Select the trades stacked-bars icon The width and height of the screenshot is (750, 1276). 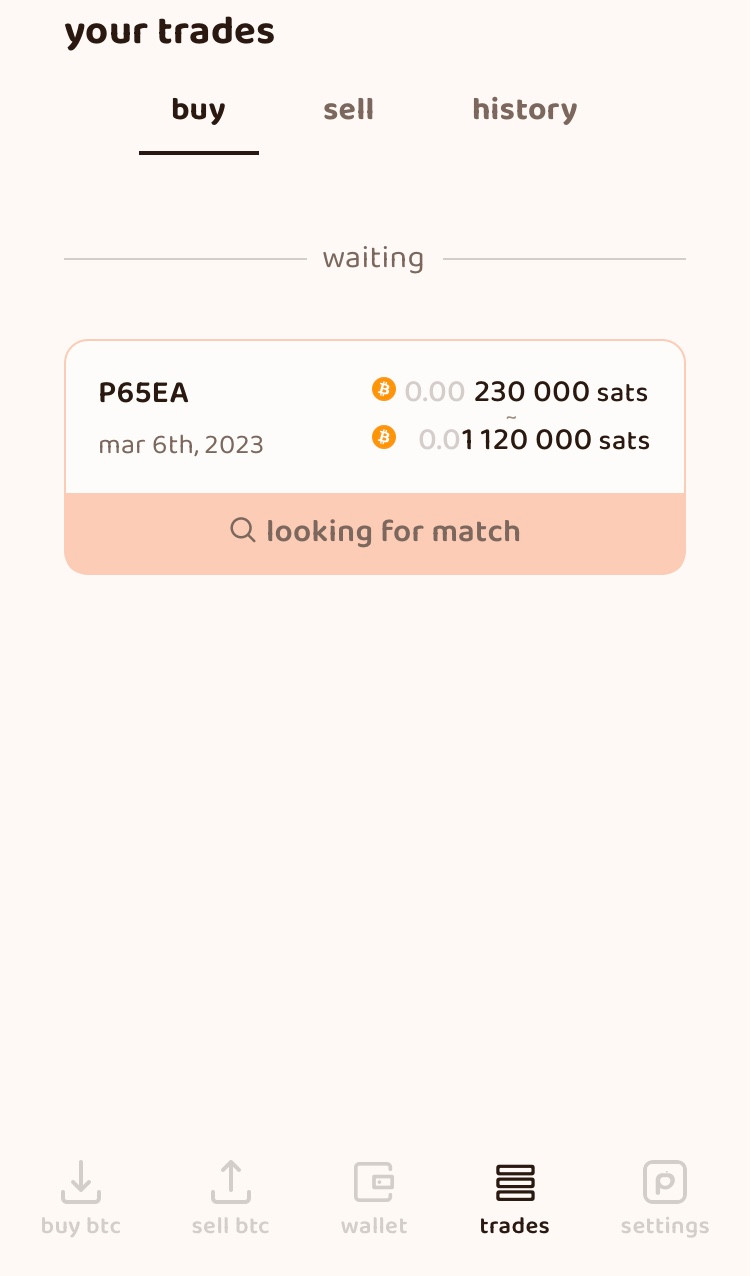point(515,1182)
